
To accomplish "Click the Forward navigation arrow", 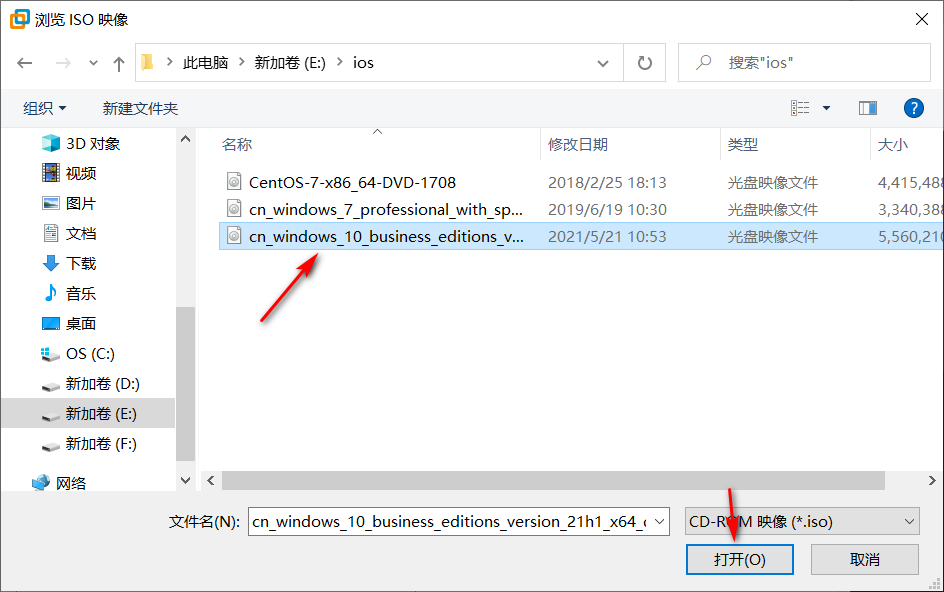I will pyautogui.click(x=63, y=63).
